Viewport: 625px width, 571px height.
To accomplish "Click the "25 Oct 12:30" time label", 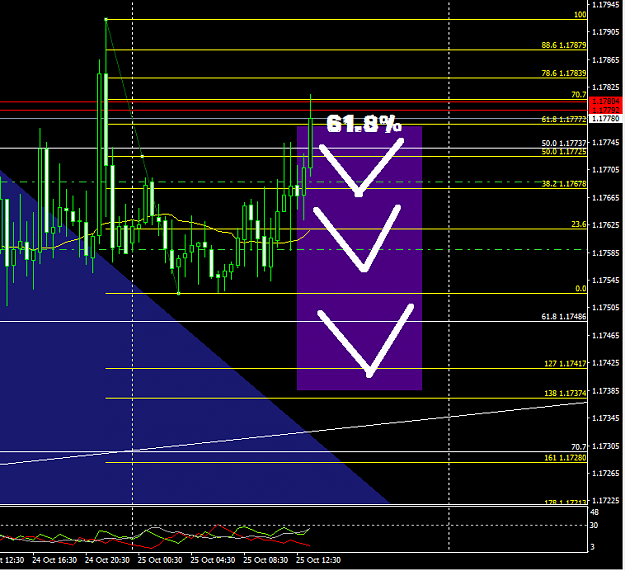I will click(318, 560).
